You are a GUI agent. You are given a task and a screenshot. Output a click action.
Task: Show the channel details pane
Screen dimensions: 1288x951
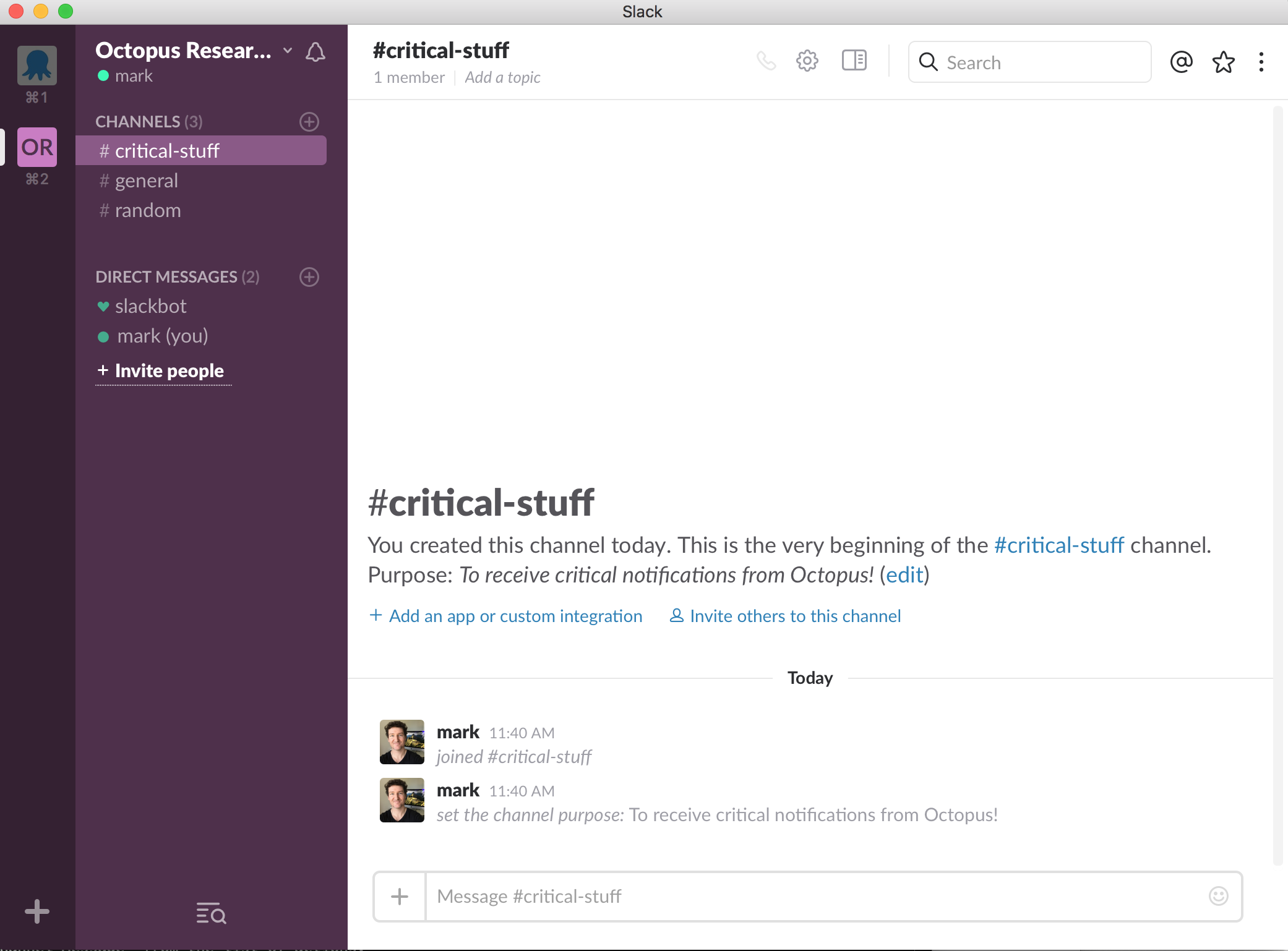(854, 61)
